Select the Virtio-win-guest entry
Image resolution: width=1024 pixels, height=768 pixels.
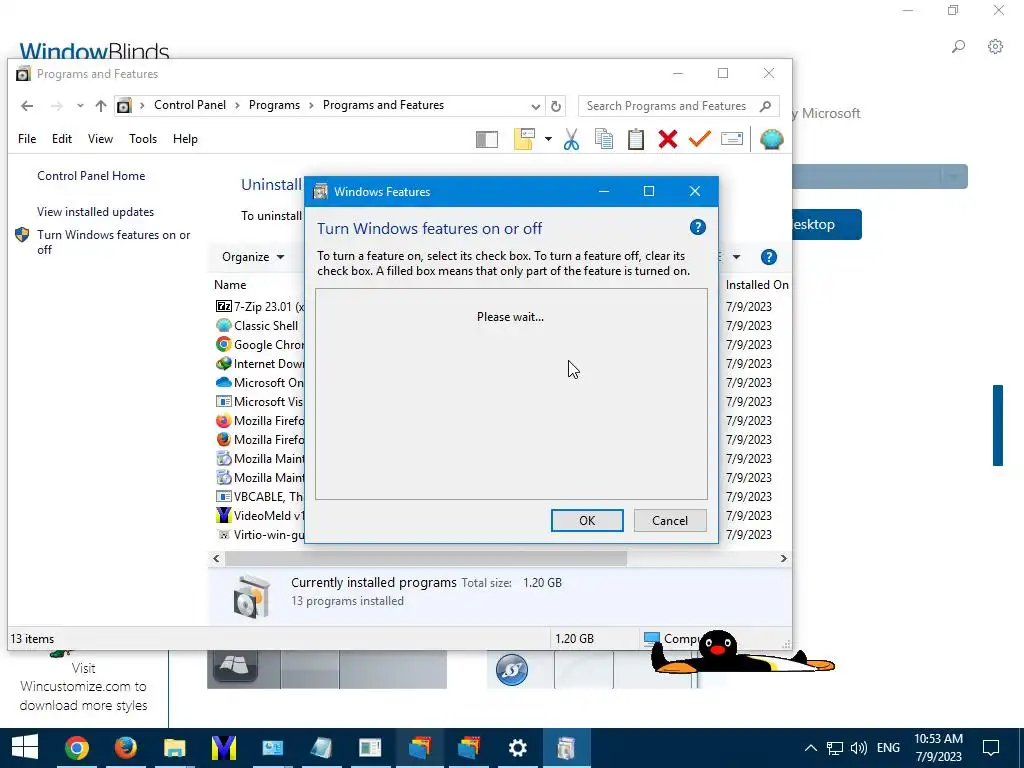[x=260, y=534]
